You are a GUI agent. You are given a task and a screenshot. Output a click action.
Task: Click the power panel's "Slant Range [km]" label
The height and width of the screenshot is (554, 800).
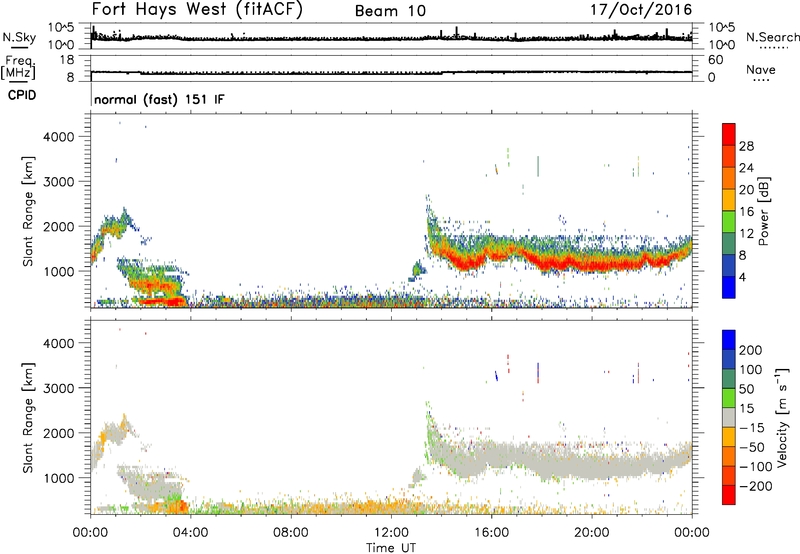coord(28,211)
